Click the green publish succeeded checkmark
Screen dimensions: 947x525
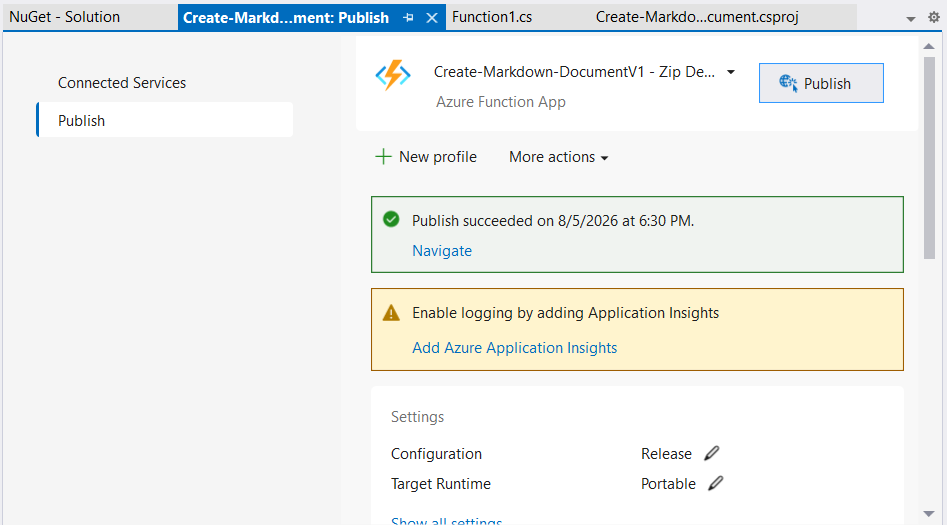[391, 219]
